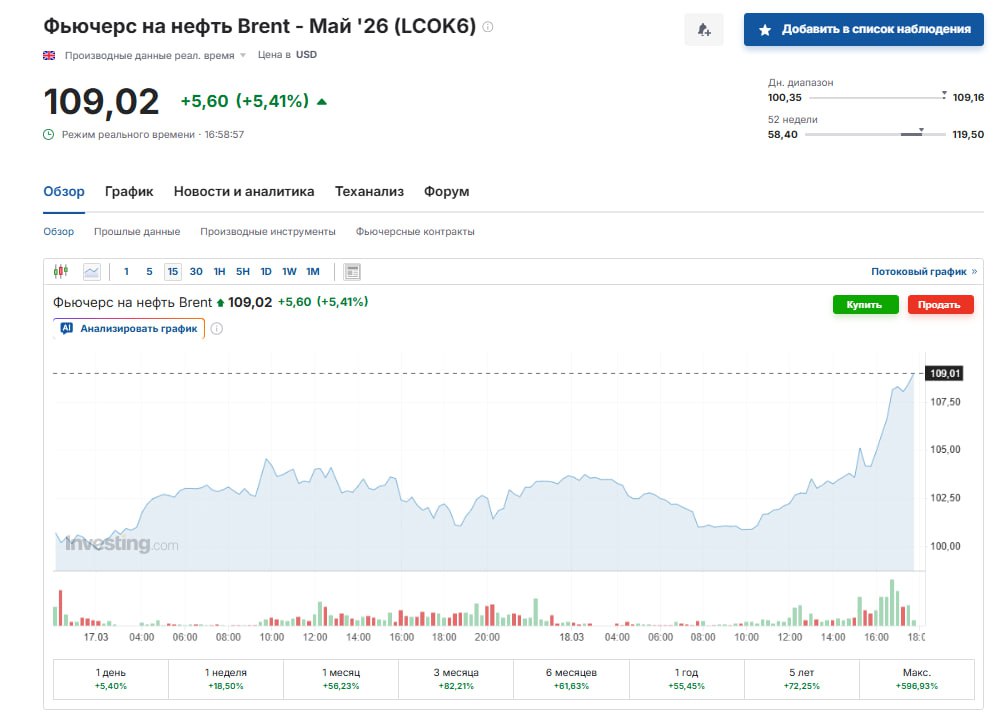The image size is (1008, 718).
Task: Click the UK flag icon
Action: click(49, 55)
